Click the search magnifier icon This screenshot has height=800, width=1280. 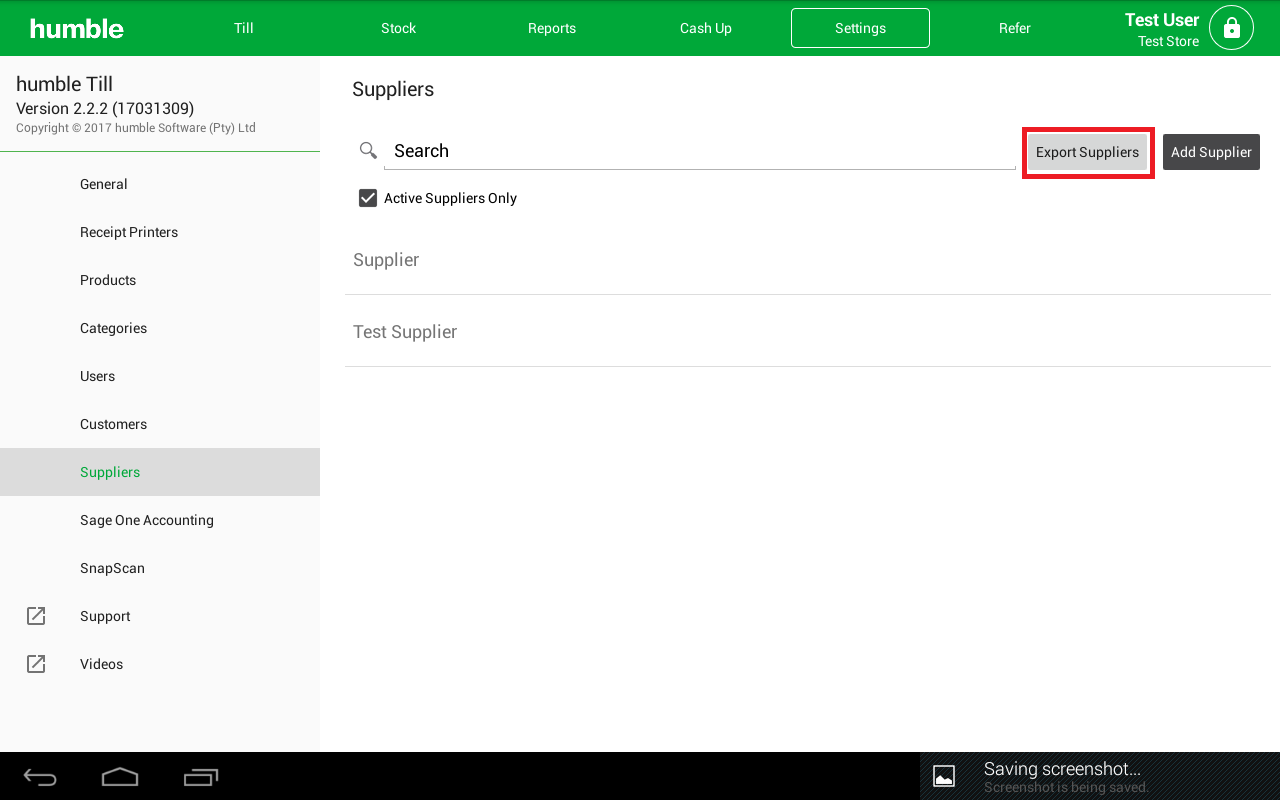(368, 151)
